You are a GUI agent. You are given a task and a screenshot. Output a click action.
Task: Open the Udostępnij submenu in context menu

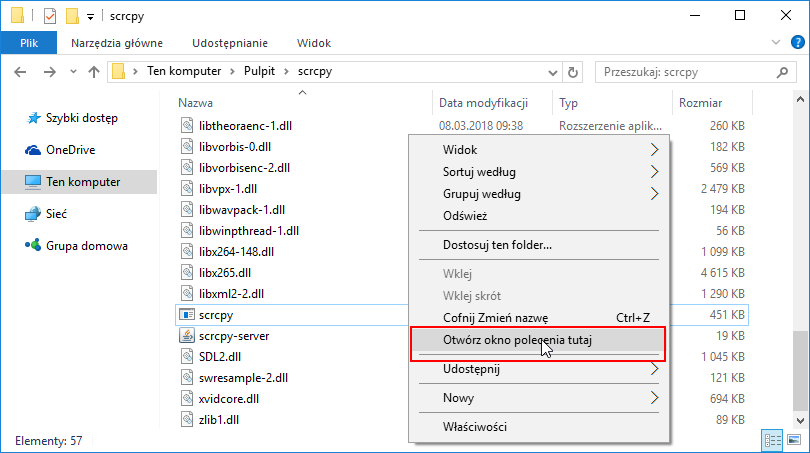point(539,369)
